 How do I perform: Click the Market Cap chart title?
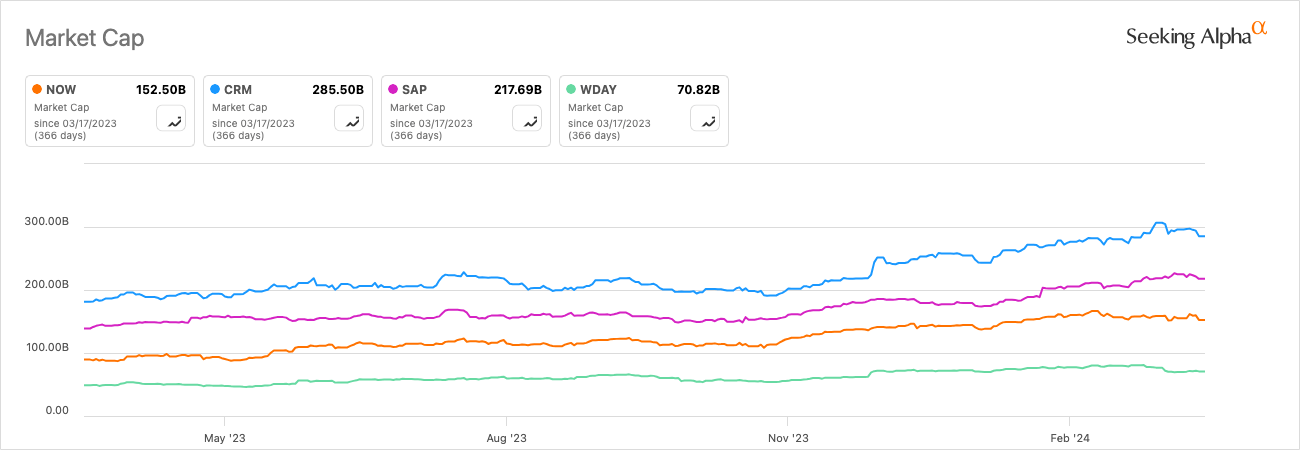pyautogui.click(x=84, y=38)
